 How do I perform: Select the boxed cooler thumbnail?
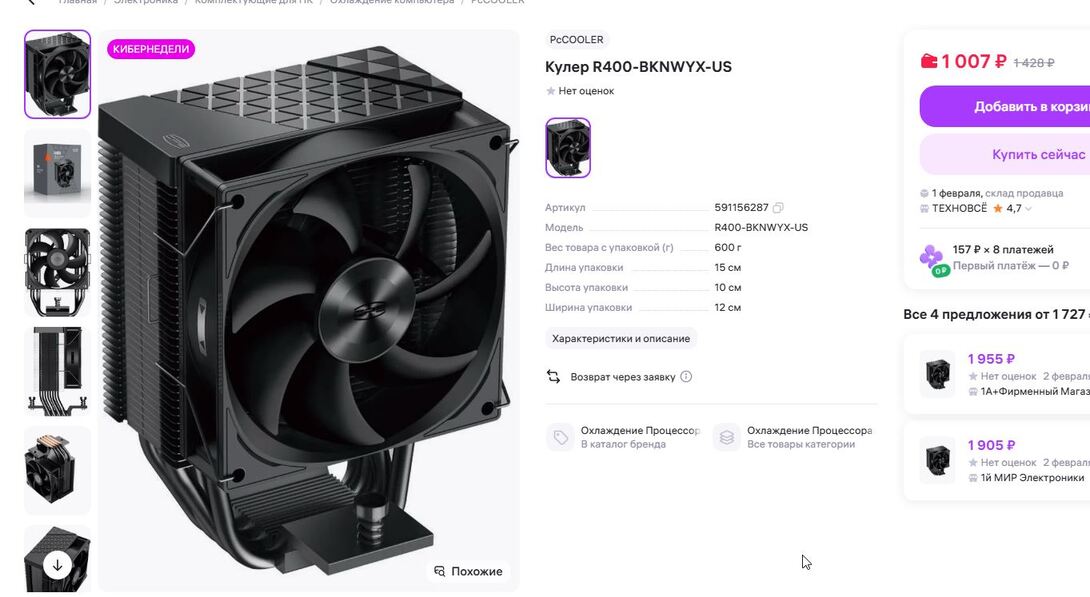point(58,174)
